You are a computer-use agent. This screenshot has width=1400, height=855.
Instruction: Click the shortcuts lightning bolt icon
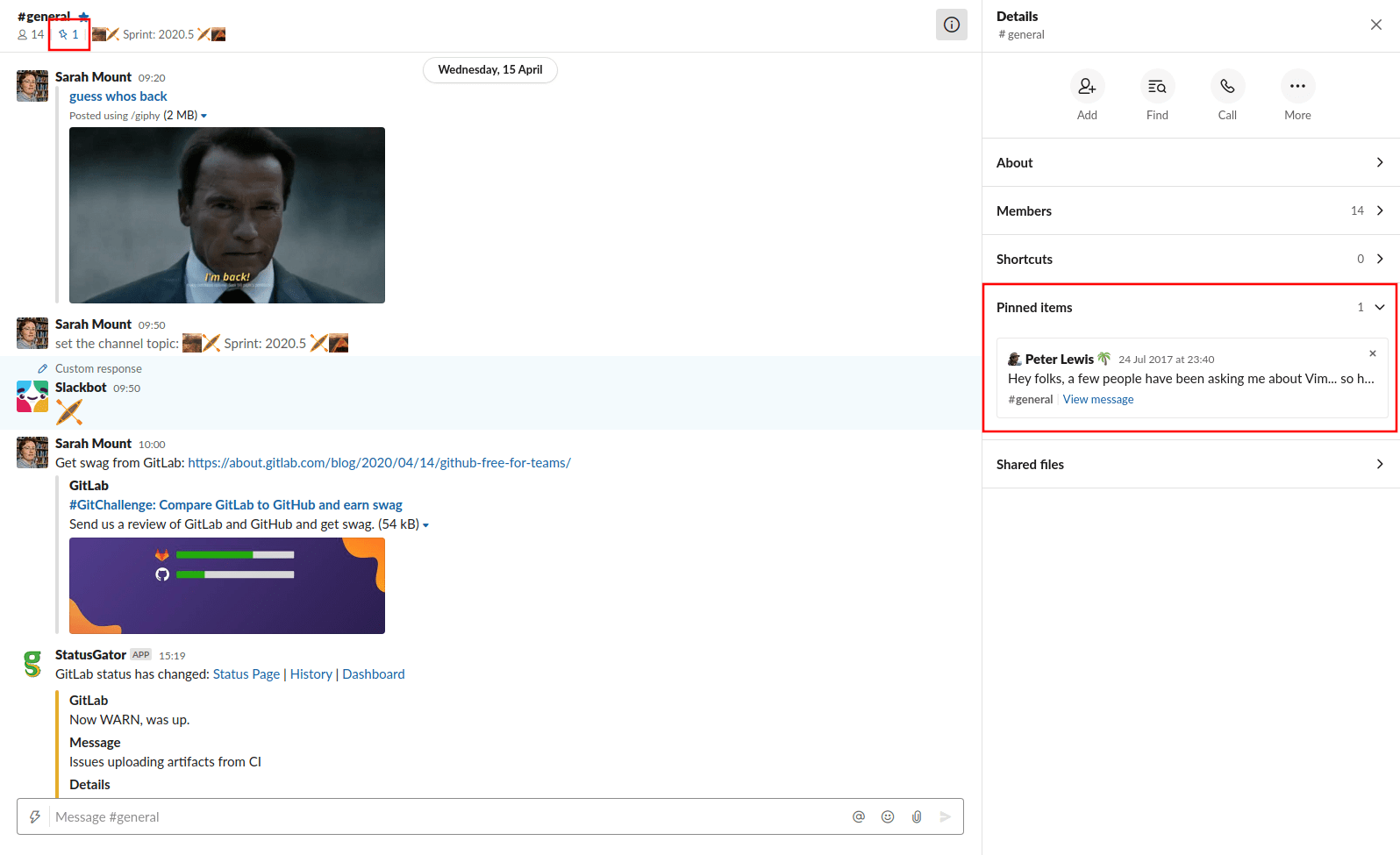pos(35,816)
